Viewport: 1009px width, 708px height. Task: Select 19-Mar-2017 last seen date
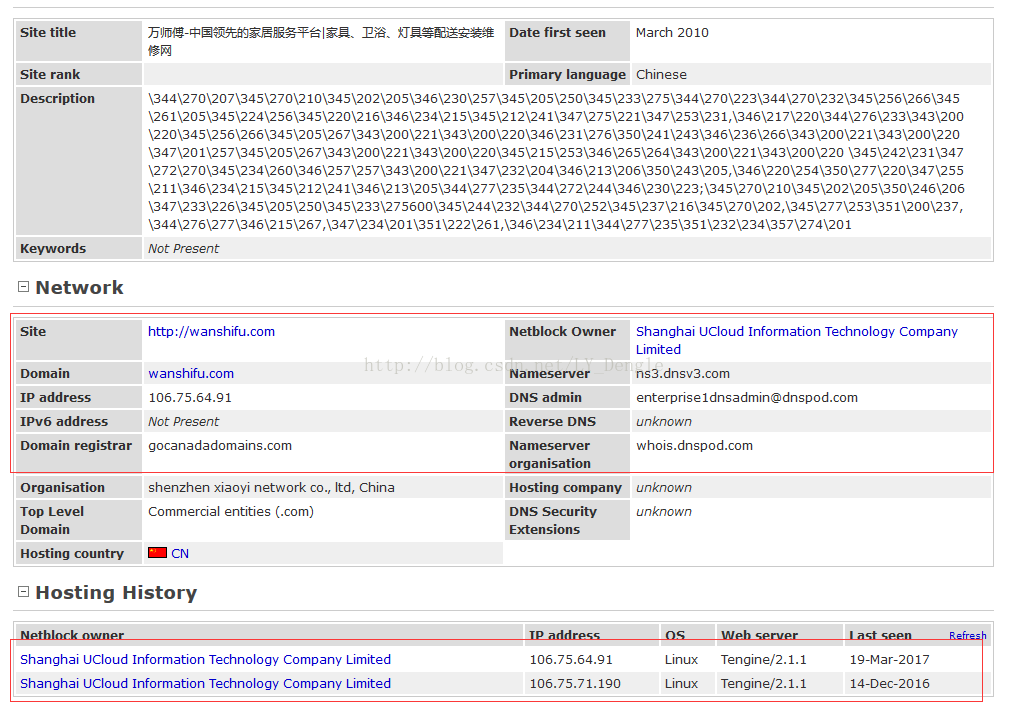(889, 659)
